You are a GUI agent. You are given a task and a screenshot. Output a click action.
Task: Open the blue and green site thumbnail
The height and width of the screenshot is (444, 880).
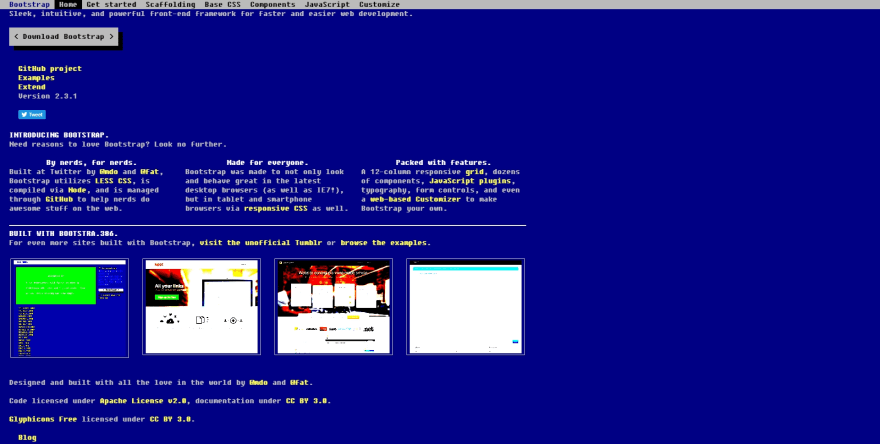click(70, 308)
